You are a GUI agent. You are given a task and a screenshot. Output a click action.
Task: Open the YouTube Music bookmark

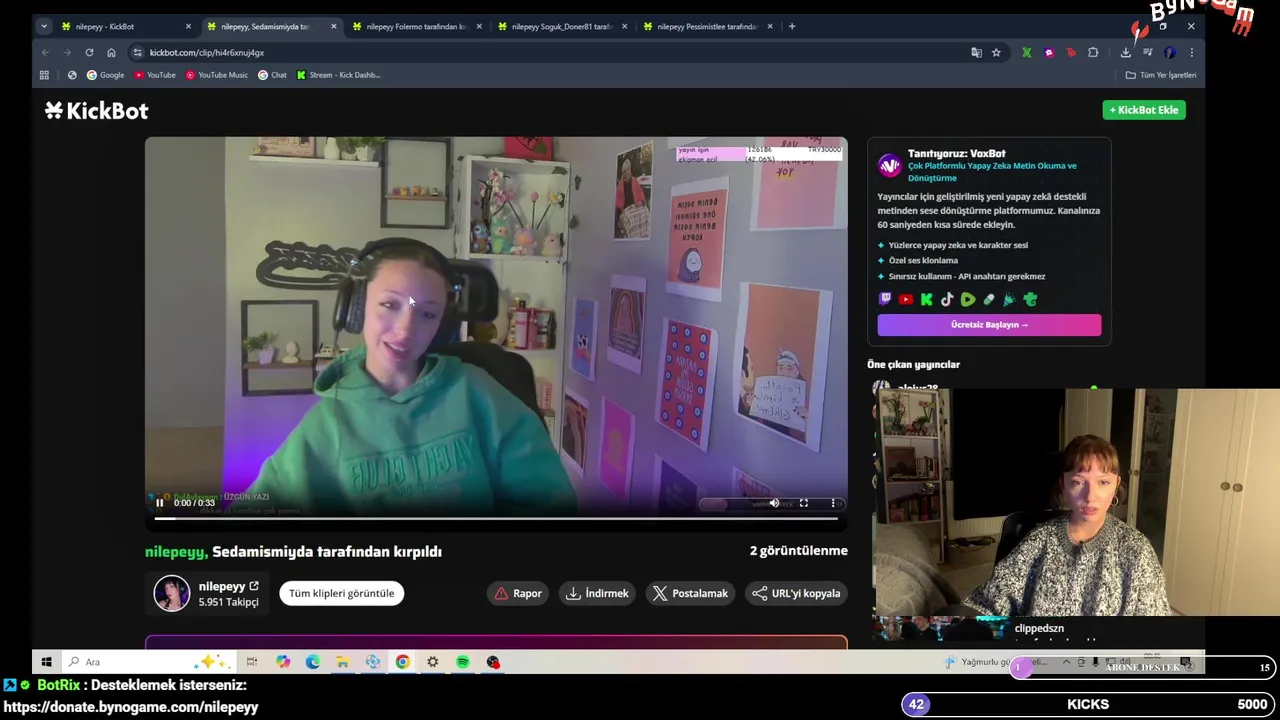(x=216, y=75)
